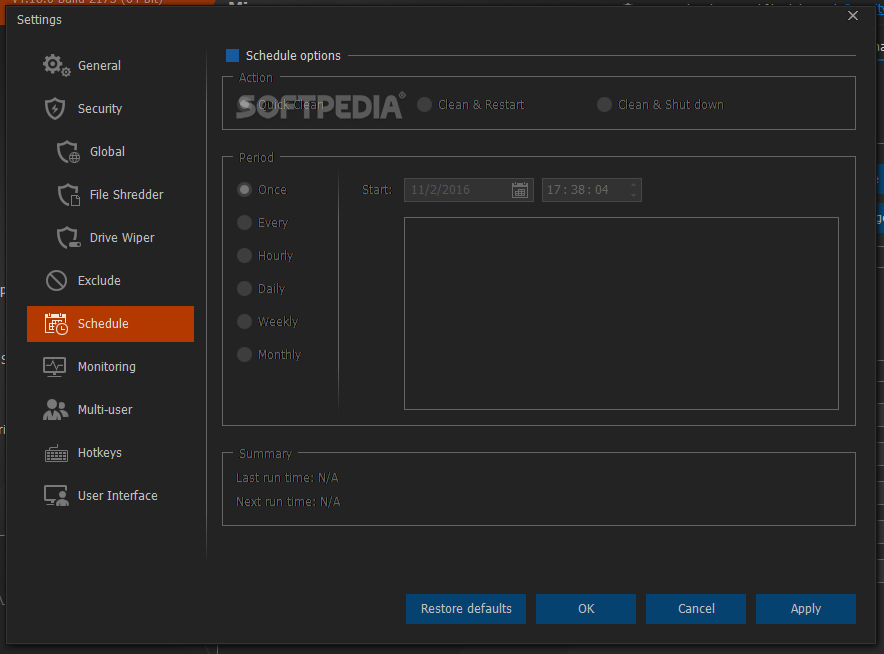Select the Quick Clean action
Viewport: 884px width, 654px height.
coord(244,104)
